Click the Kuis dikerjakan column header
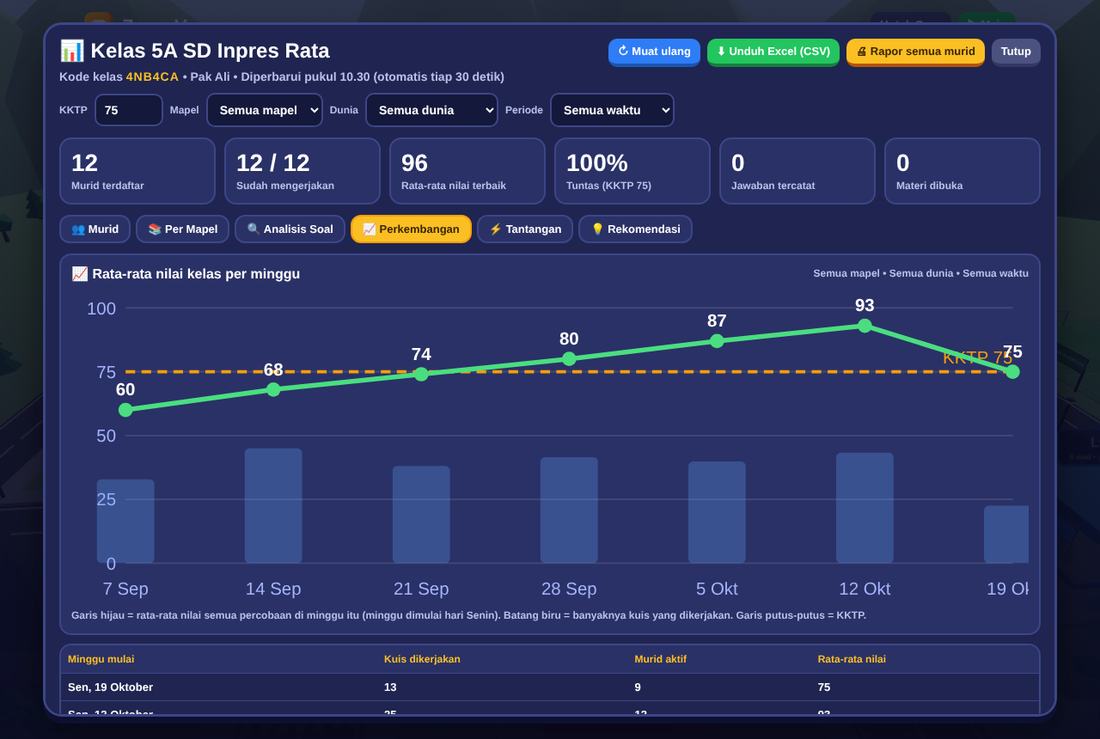1100x739 pixels. pyautogui.click(x=422, y=659)
